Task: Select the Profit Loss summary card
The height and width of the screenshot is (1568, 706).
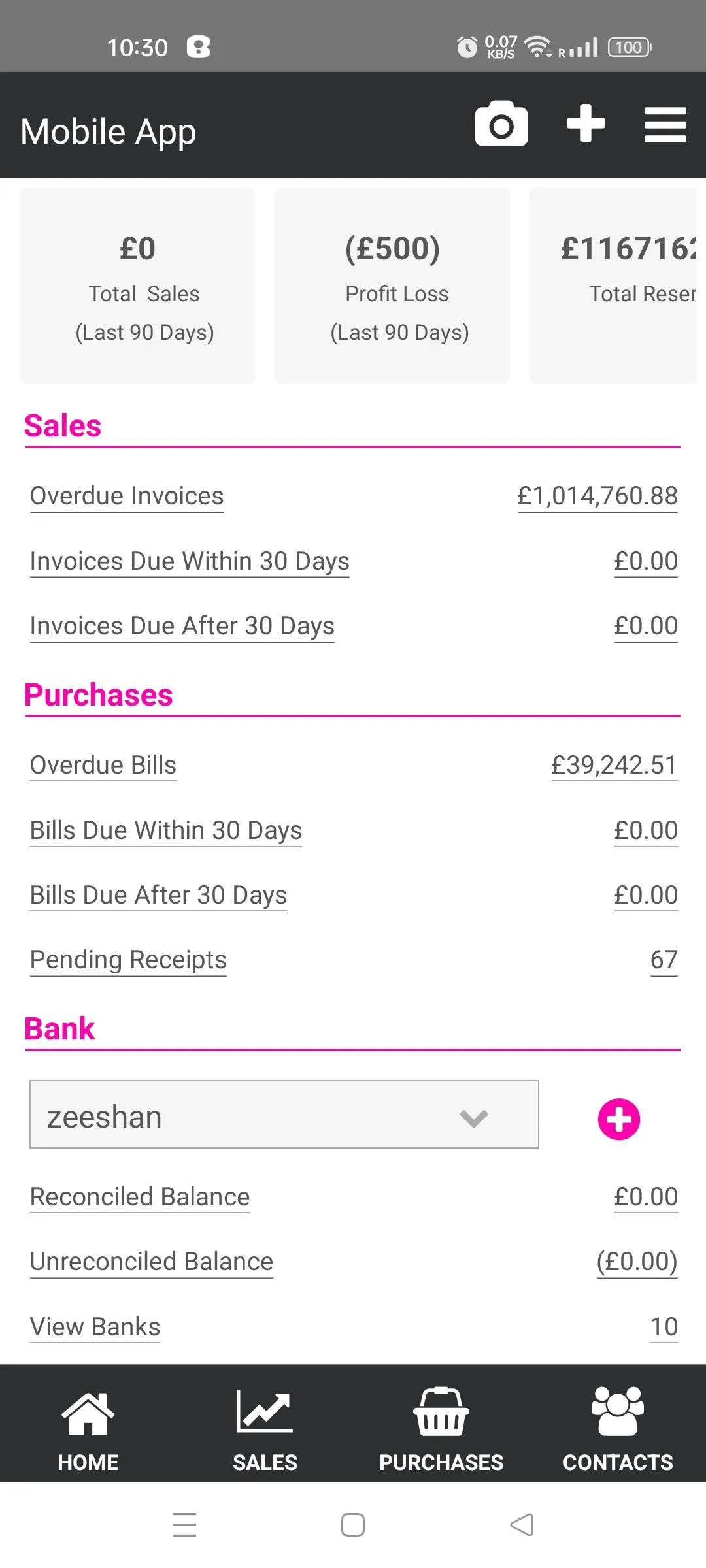Action: coord(392,286)
